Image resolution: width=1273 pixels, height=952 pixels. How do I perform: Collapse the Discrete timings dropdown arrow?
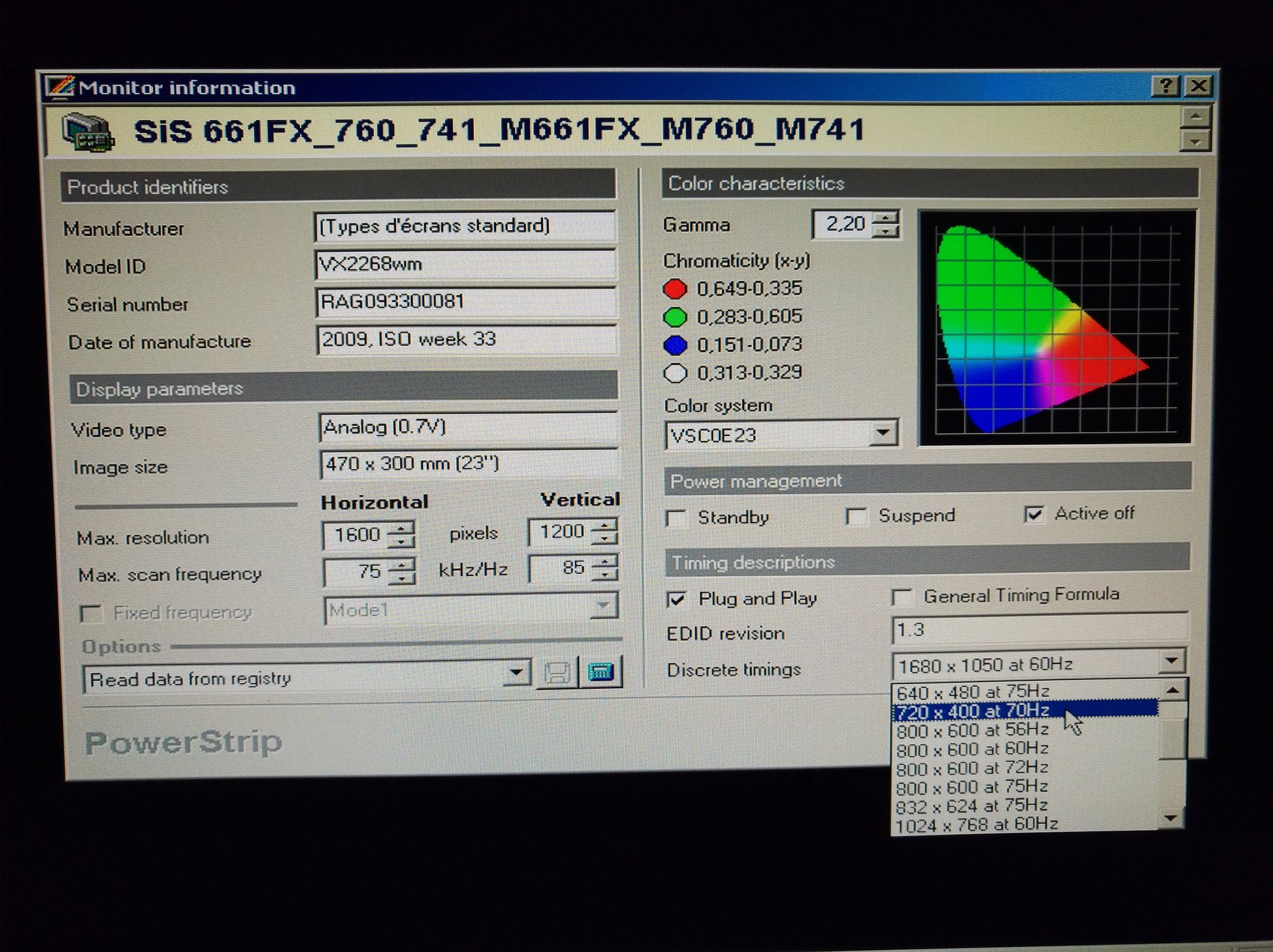click(x=1171, y=661)
